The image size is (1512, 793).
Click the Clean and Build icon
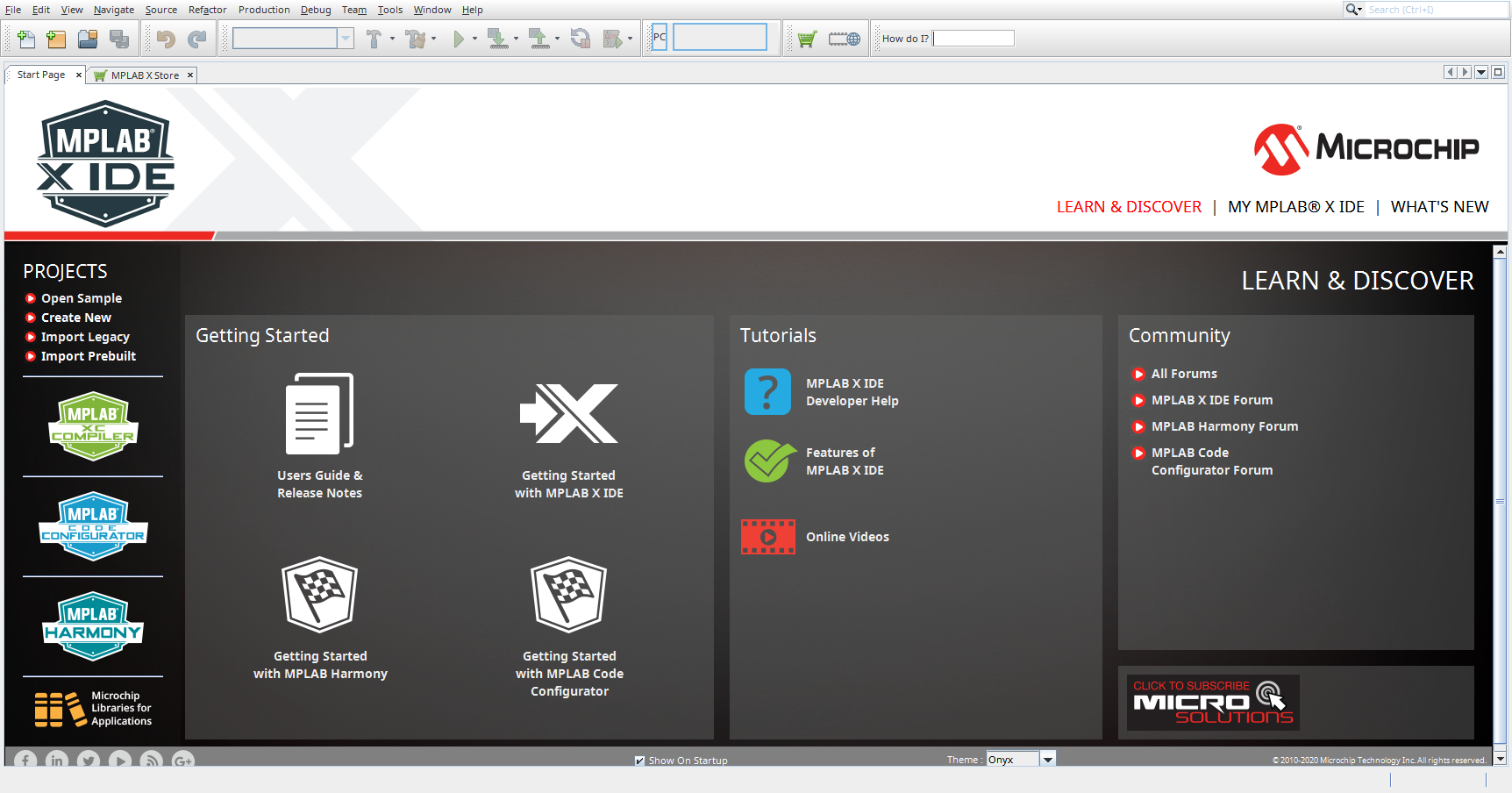pyautogui.click(x=416, y=39)
